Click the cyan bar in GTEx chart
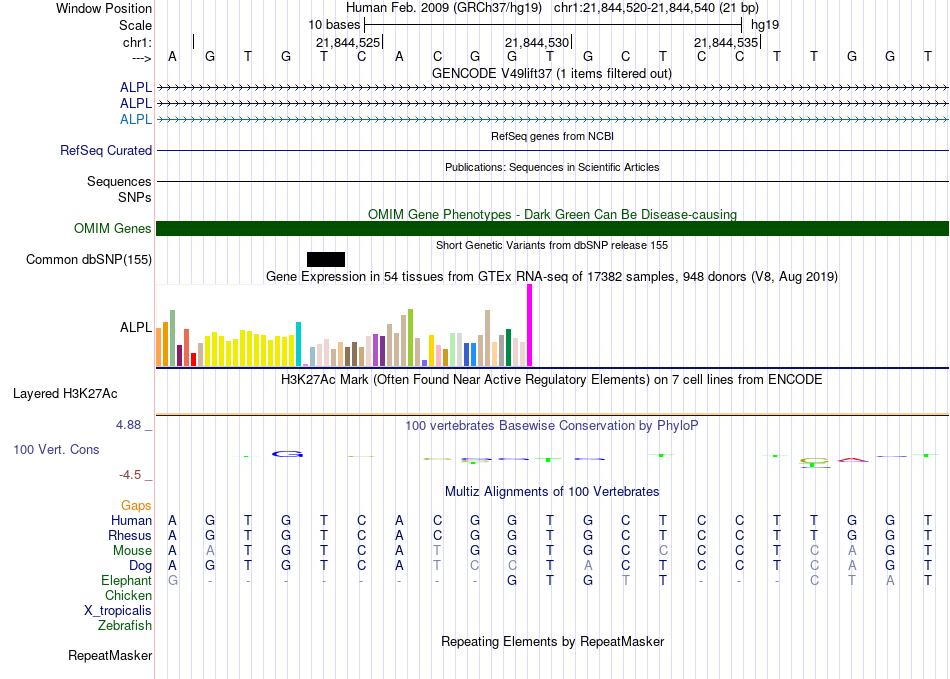Image resolution: width=950 pixels, height=679 pixels. point(299,344)
